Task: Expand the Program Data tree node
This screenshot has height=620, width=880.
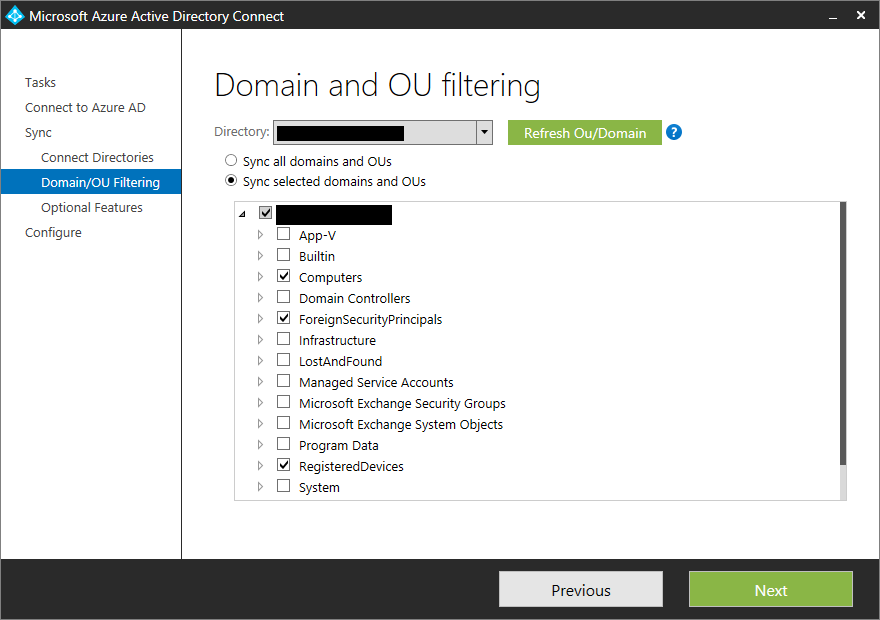Action: (x=260, y=445)
